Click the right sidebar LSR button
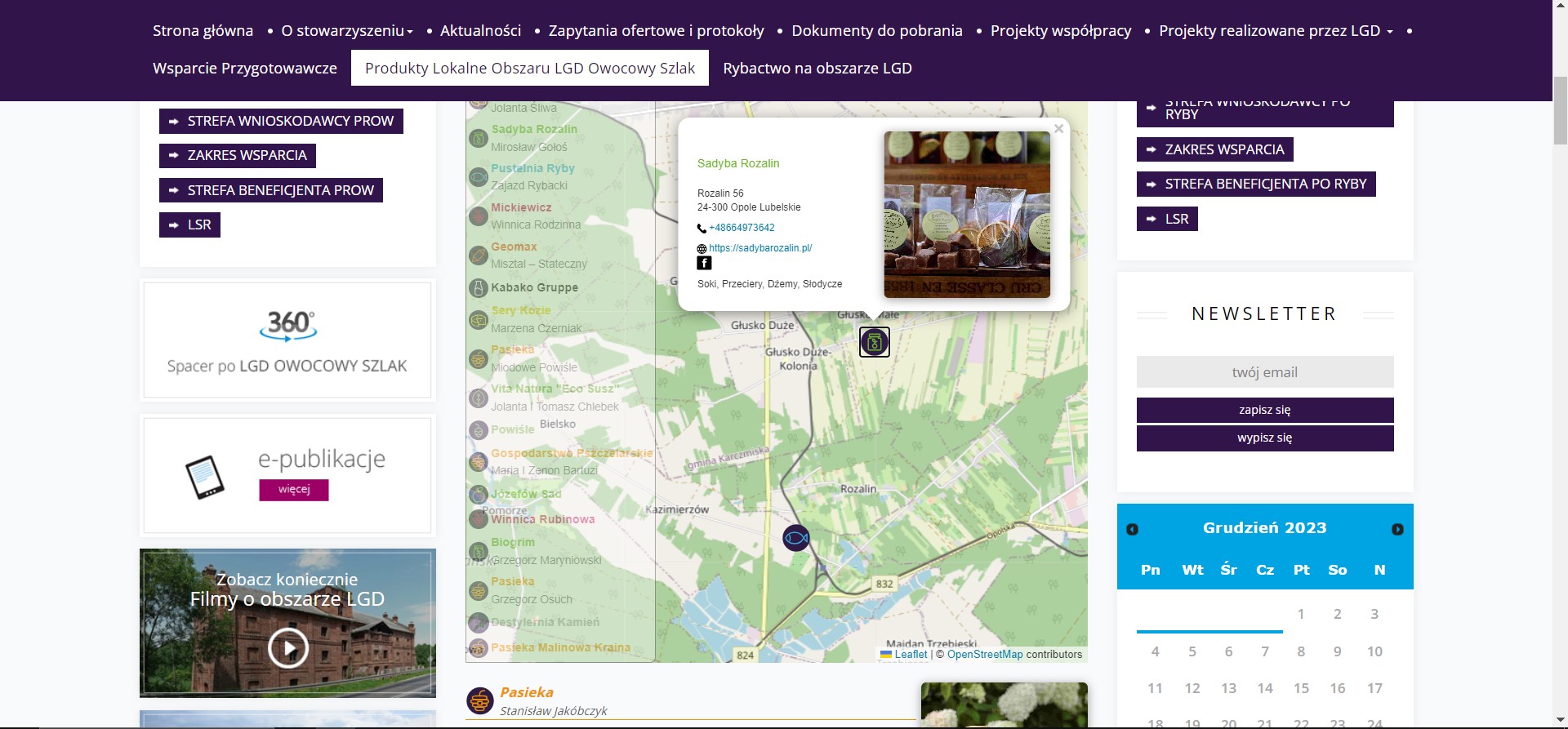 (1167, 219)
